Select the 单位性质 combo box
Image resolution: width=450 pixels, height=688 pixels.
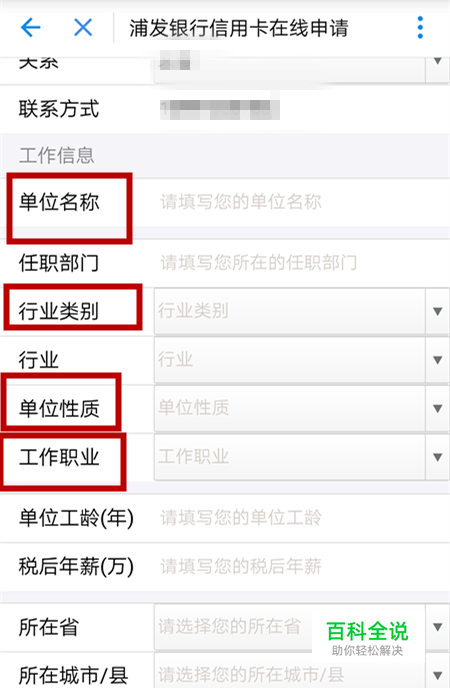(290, 408)
